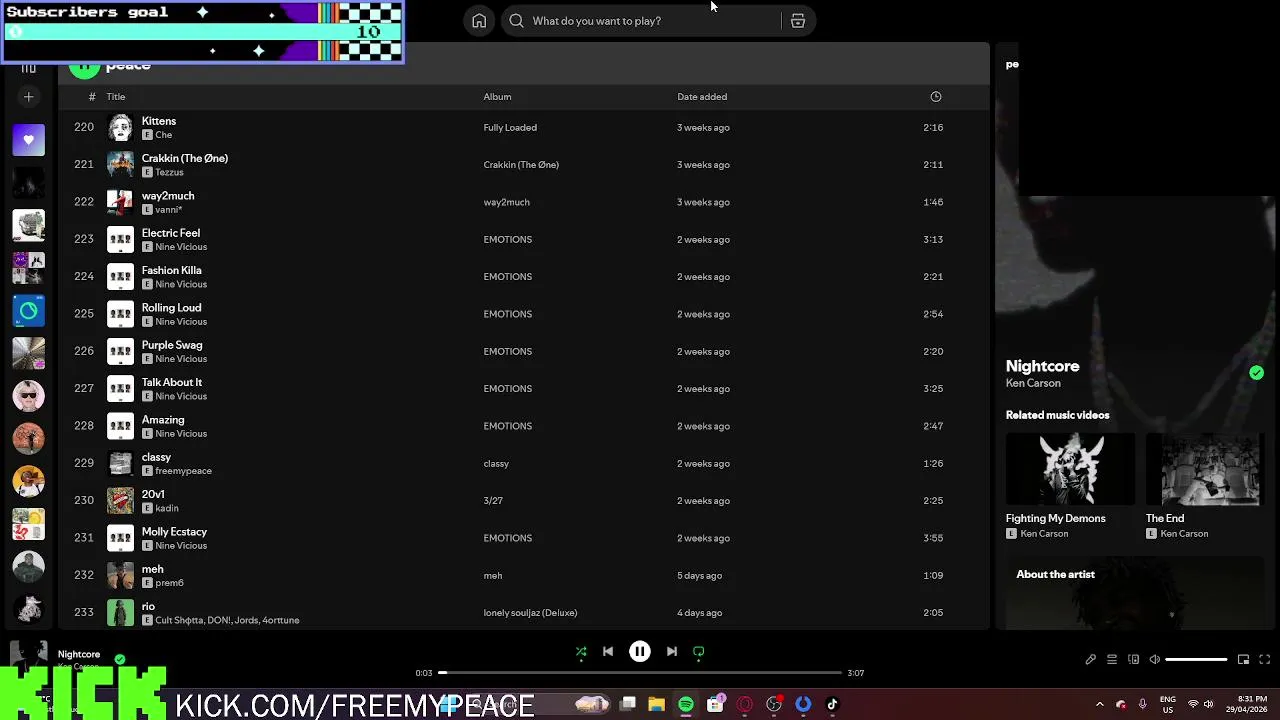Select track rio
Viewport: 1280px width, 720px height.
(x=524, y=613)
